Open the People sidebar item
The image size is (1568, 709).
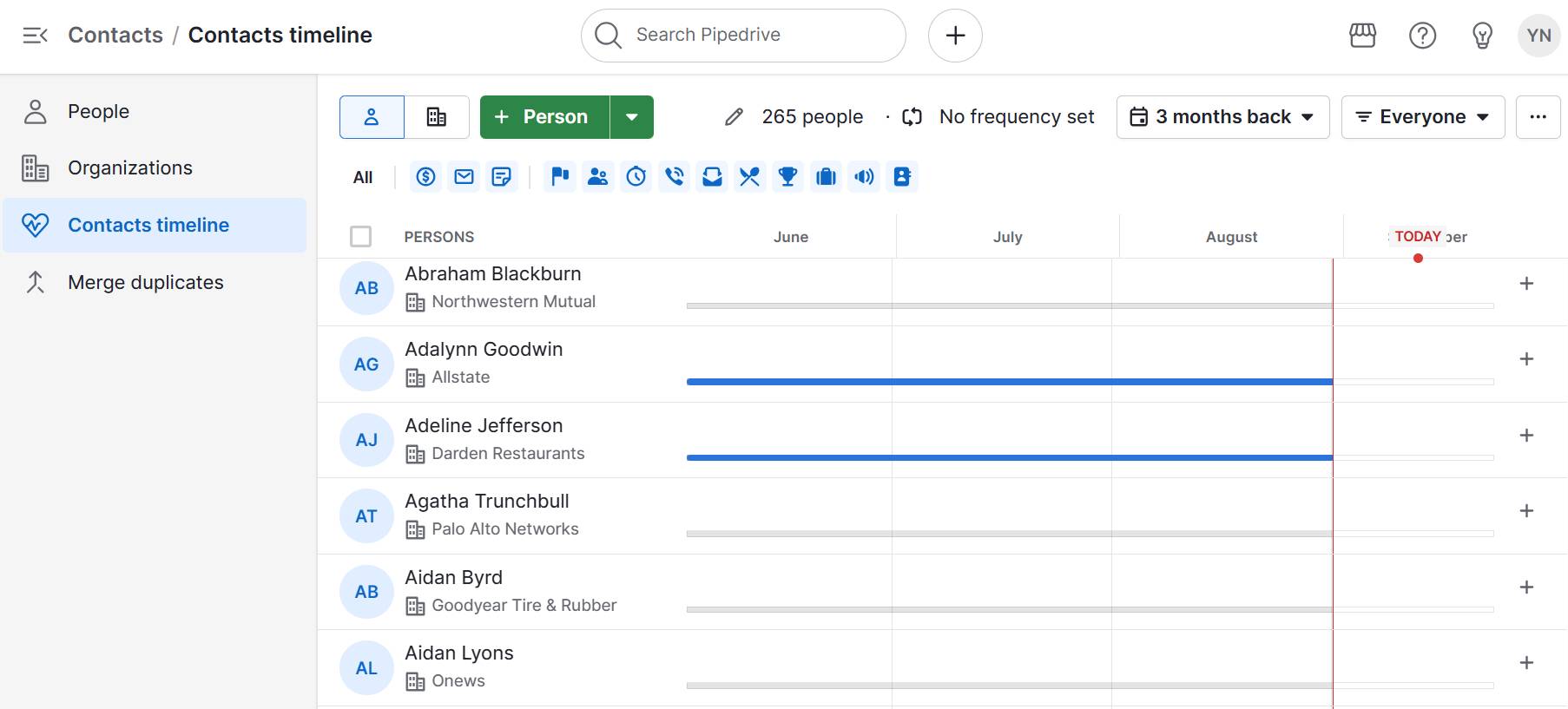[155, 111]
